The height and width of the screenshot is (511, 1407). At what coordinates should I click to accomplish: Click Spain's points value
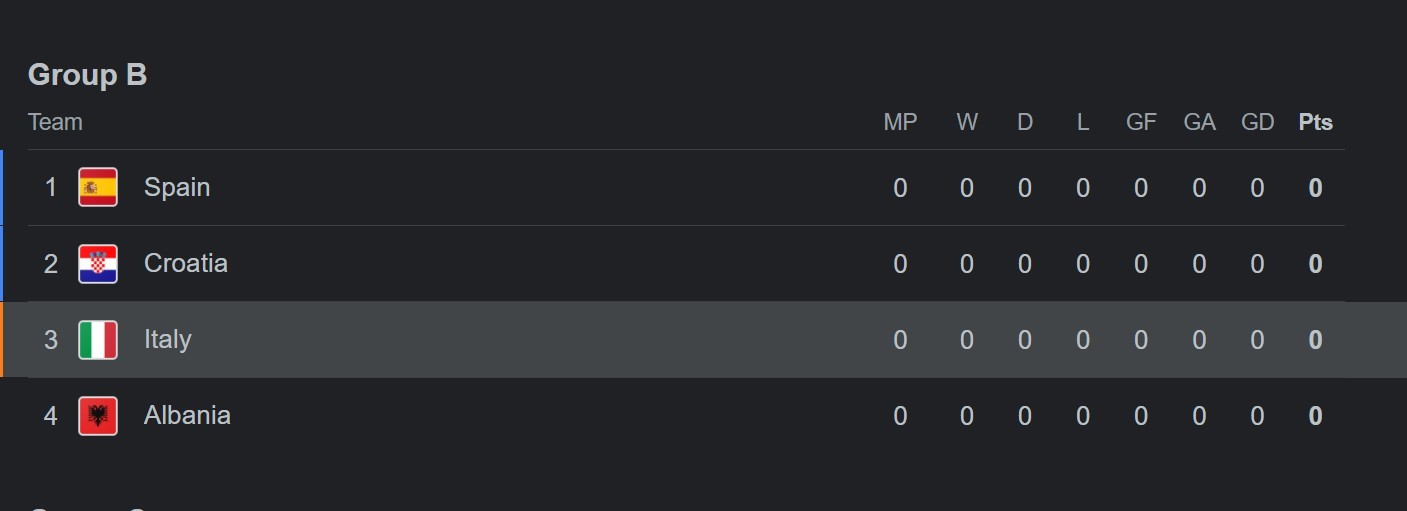point(1316,188)
